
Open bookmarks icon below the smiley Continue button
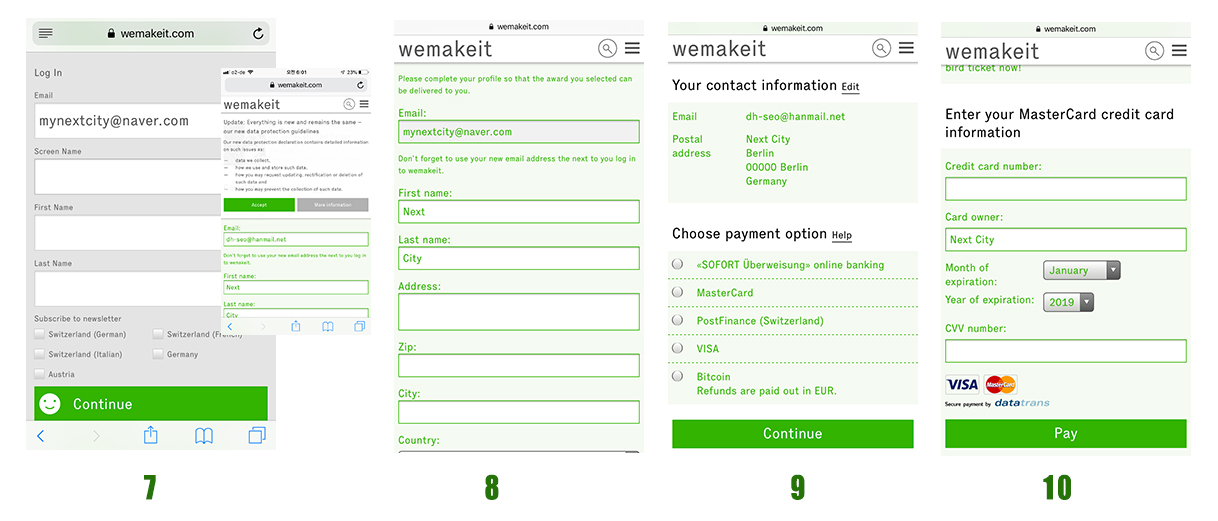204,435
